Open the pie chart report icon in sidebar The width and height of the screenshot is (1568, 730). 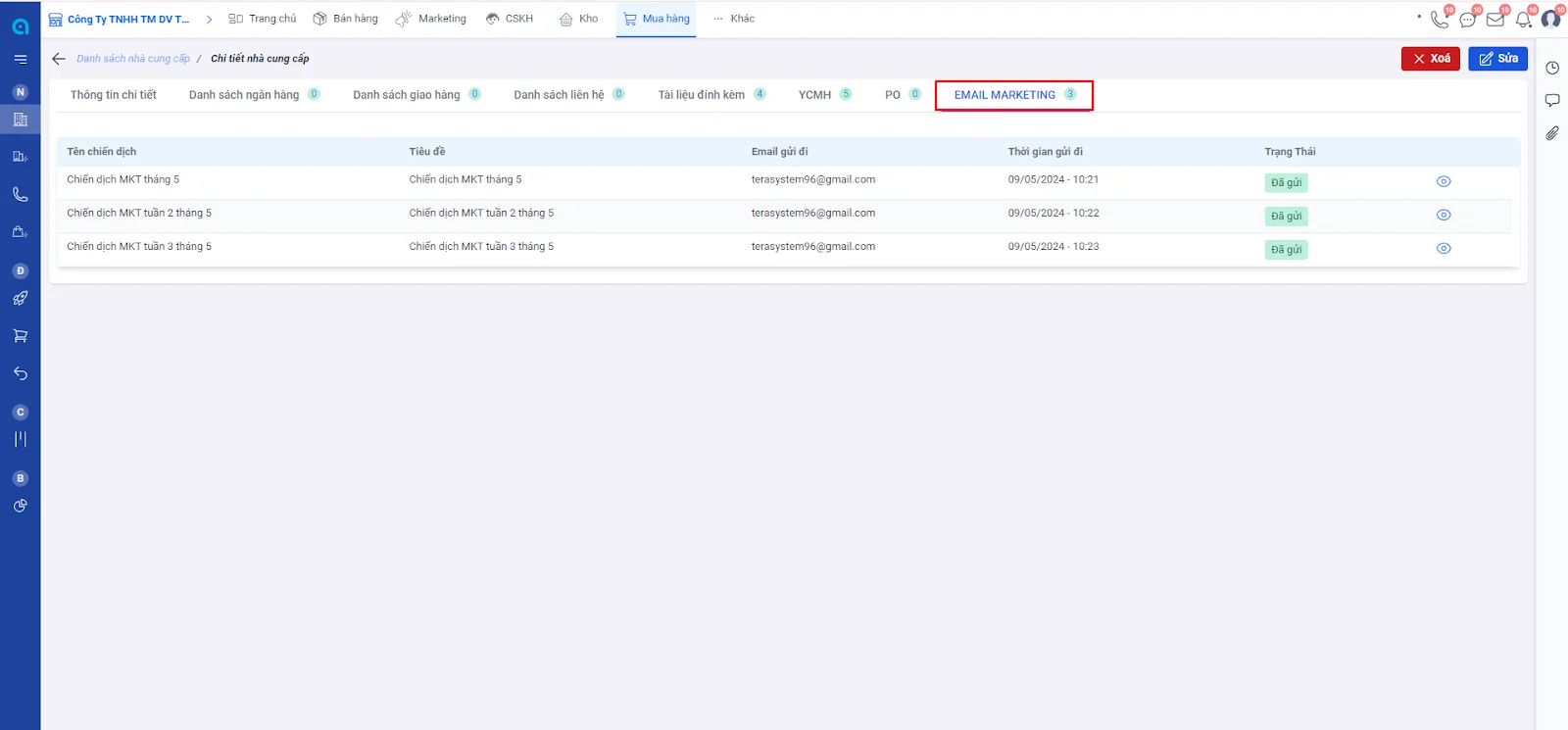point(20,506)
